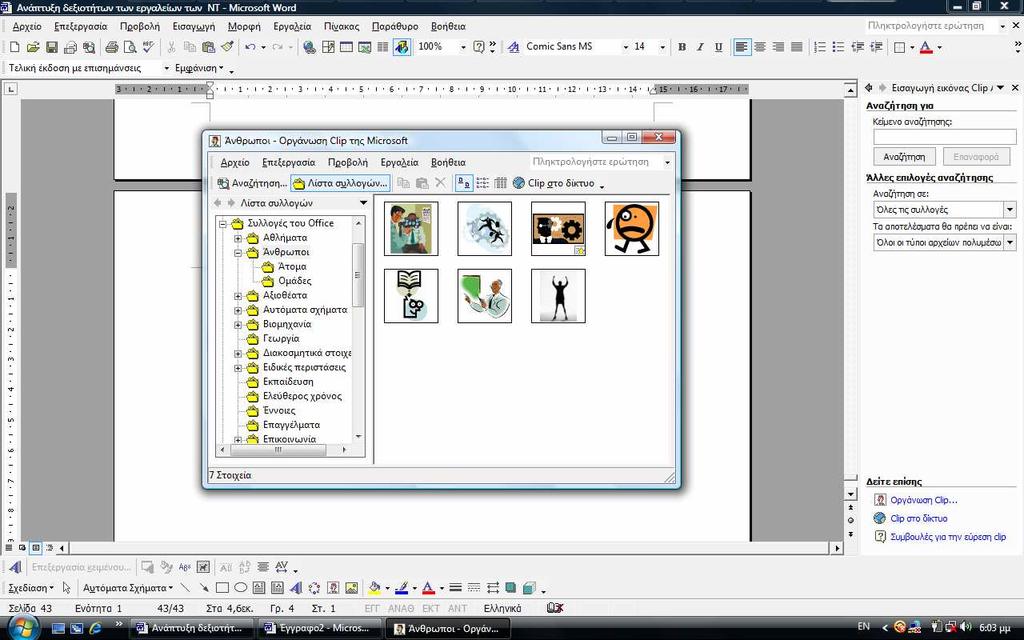Insert a table from the toolbar
Image resolution: width=1024 pixels, height=640 pixels.
[x=346, y=47]
